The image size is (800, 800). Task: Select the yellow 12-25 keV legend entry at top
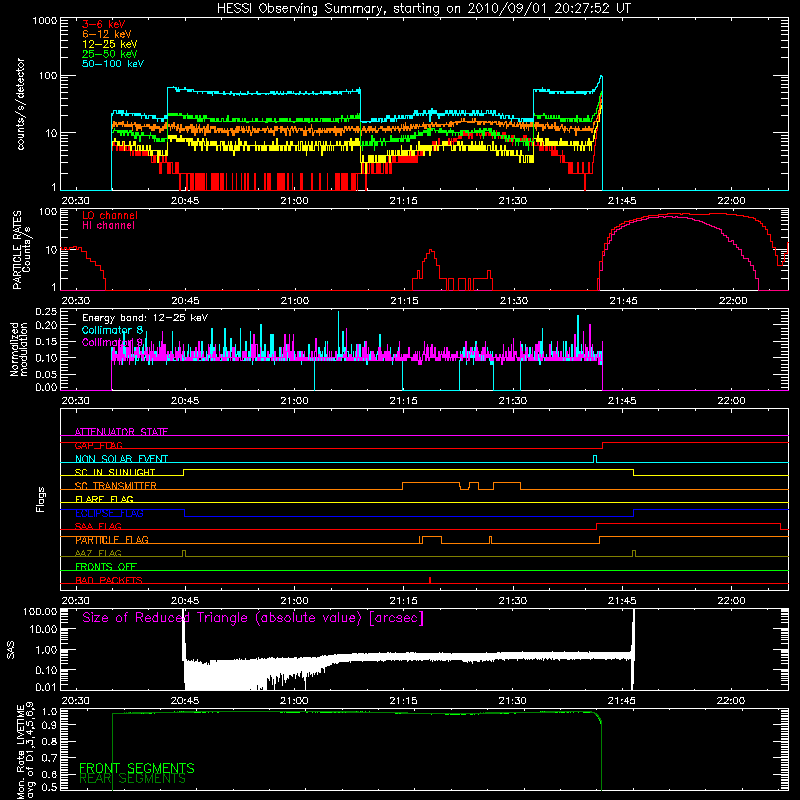click(110, 44)
